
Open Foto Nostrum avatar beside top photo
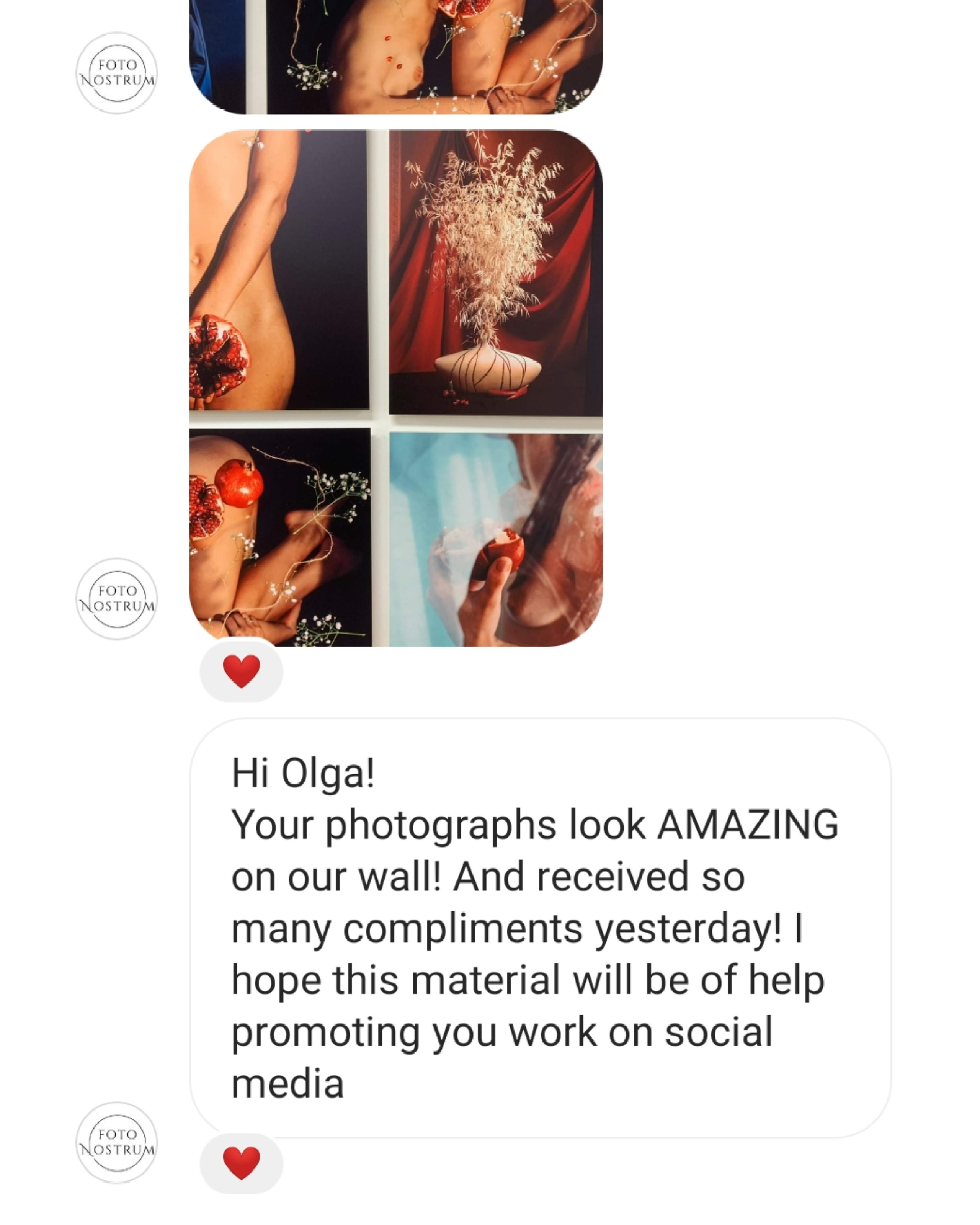click(x=116, y=73)
